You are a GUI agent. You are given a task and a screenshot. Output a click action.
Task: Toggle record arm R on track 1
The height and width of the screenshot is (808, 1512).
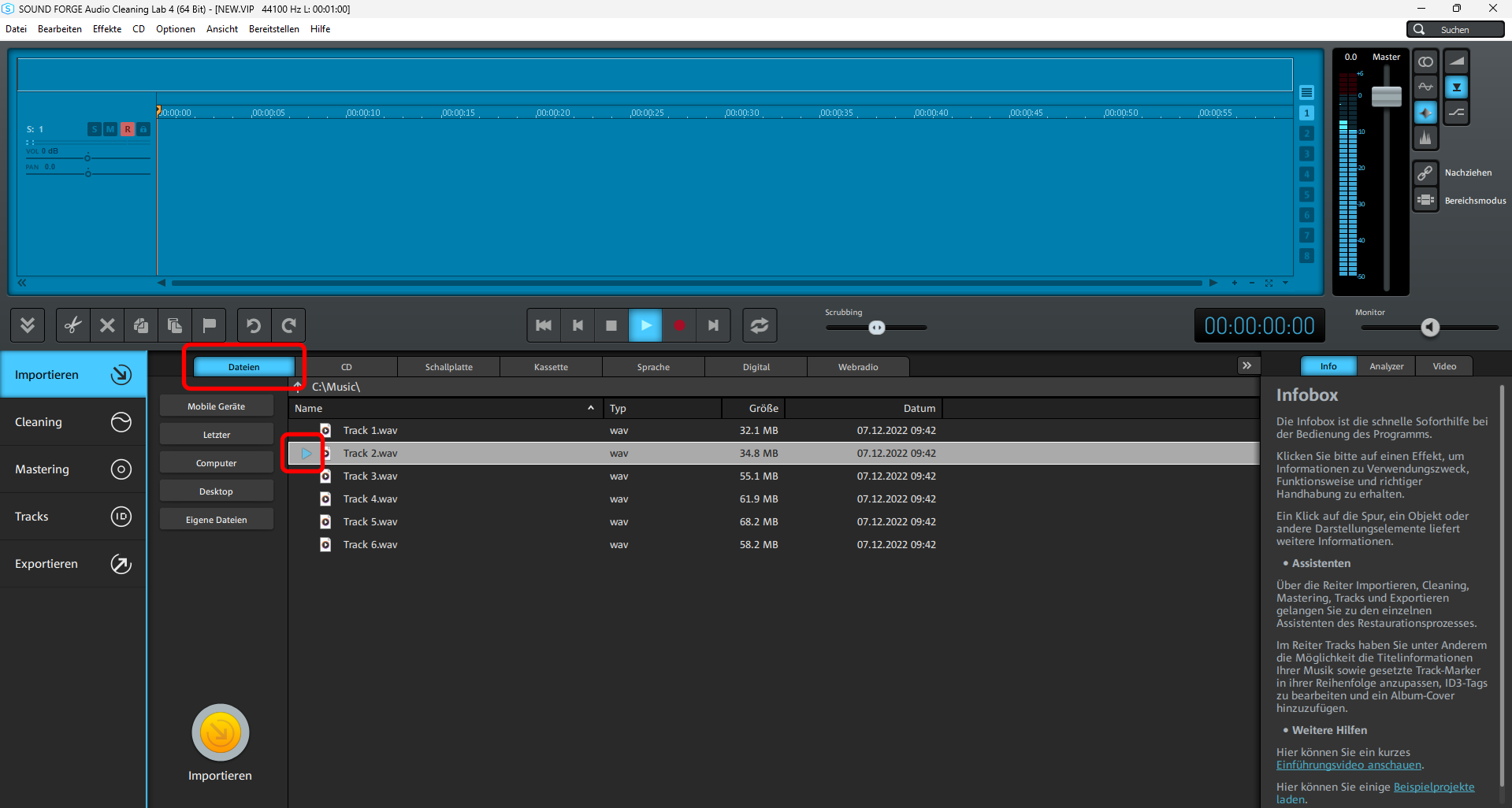click(127, 129)
